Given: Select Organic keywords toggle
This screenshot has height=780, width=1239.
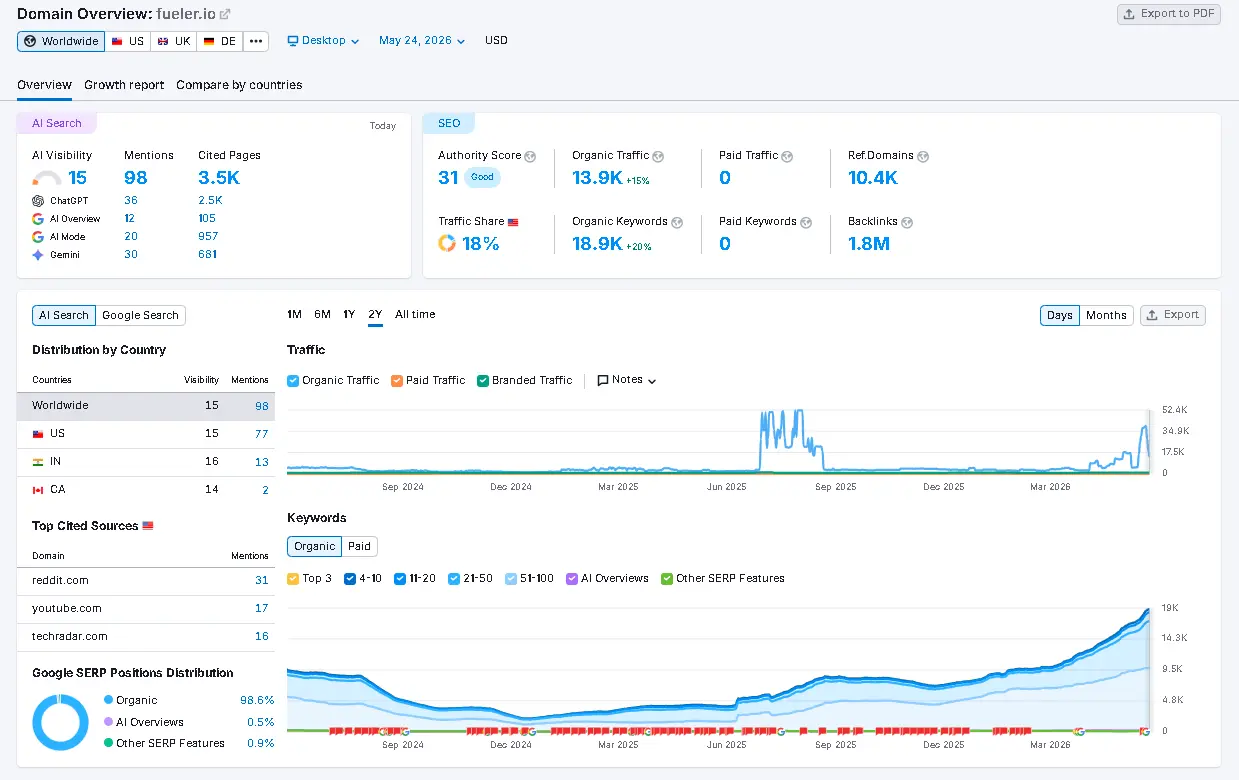Looking at the screenshot, I should click(x=314, y=546).
